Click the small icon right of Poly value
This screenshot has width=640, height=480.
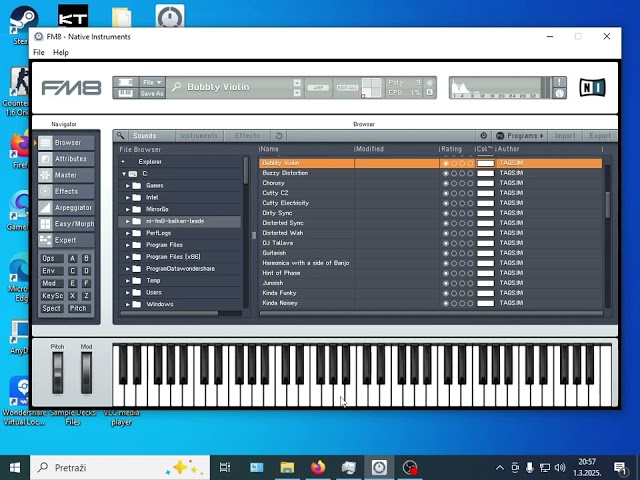click(x=429, y=82)
